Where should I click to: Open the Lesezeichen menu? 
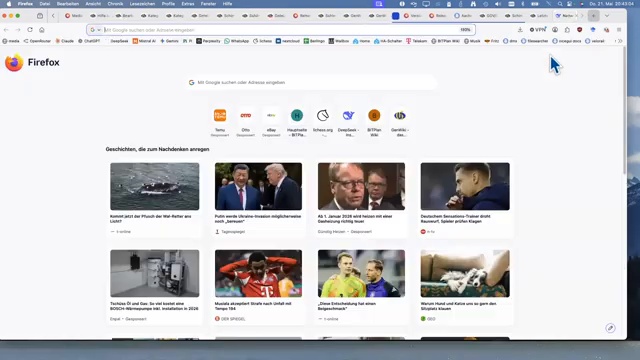click(x=142, y=4)
